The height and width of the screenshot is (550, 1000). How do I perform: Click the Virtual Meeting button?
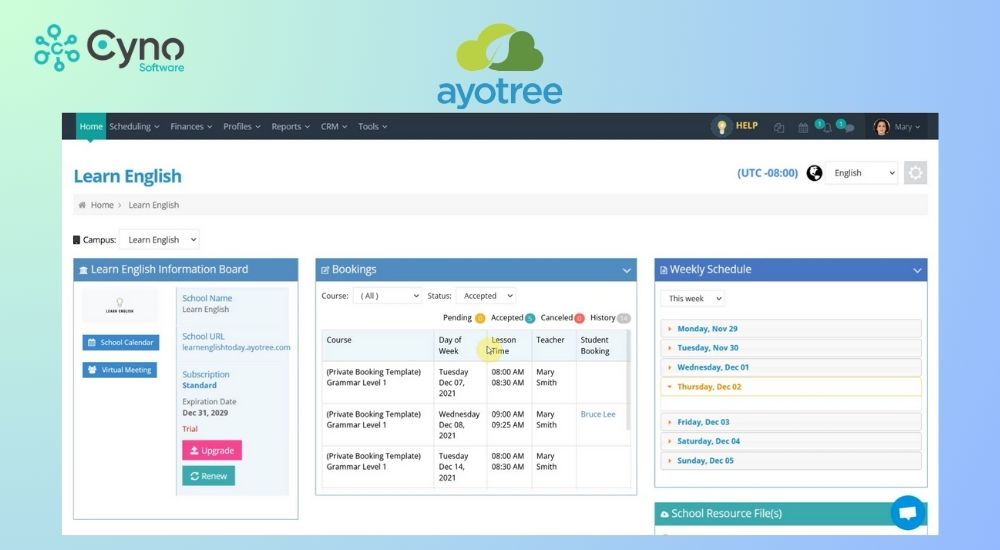pos(119,370)
